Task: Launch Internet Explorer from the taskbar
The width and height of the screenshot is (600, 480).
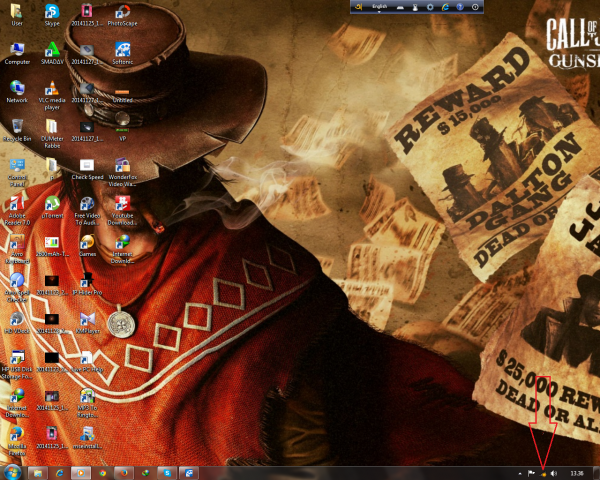Action: coord(59,473)
